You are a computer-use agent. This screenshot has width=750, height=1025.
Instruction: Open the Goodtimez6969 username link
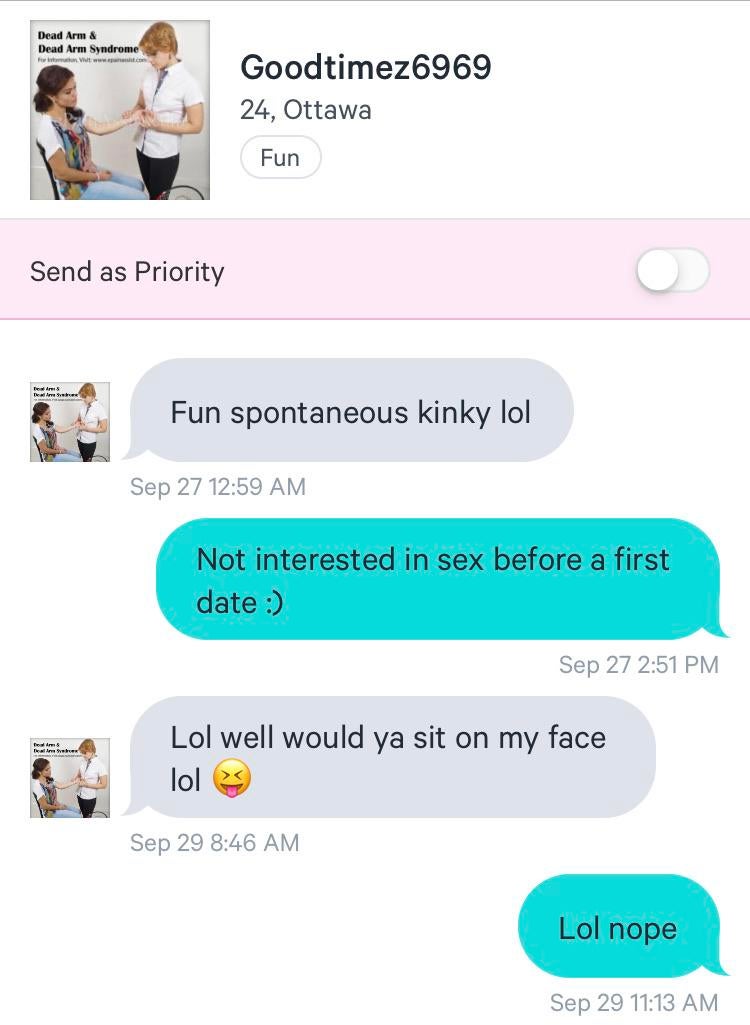366,67
